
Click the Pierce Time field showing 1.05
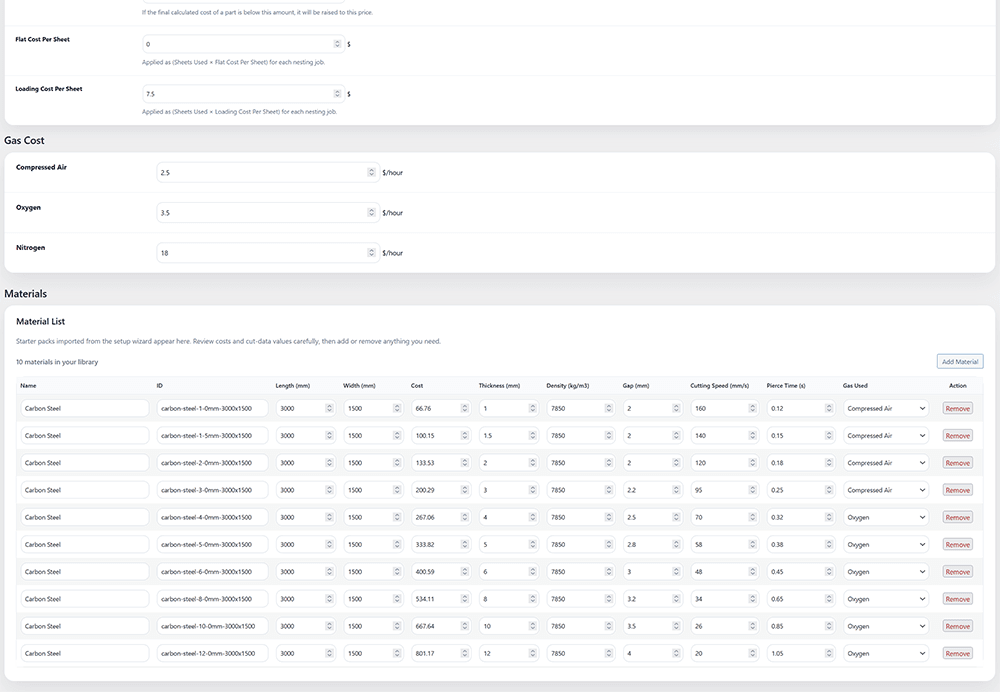coord(796,653)
